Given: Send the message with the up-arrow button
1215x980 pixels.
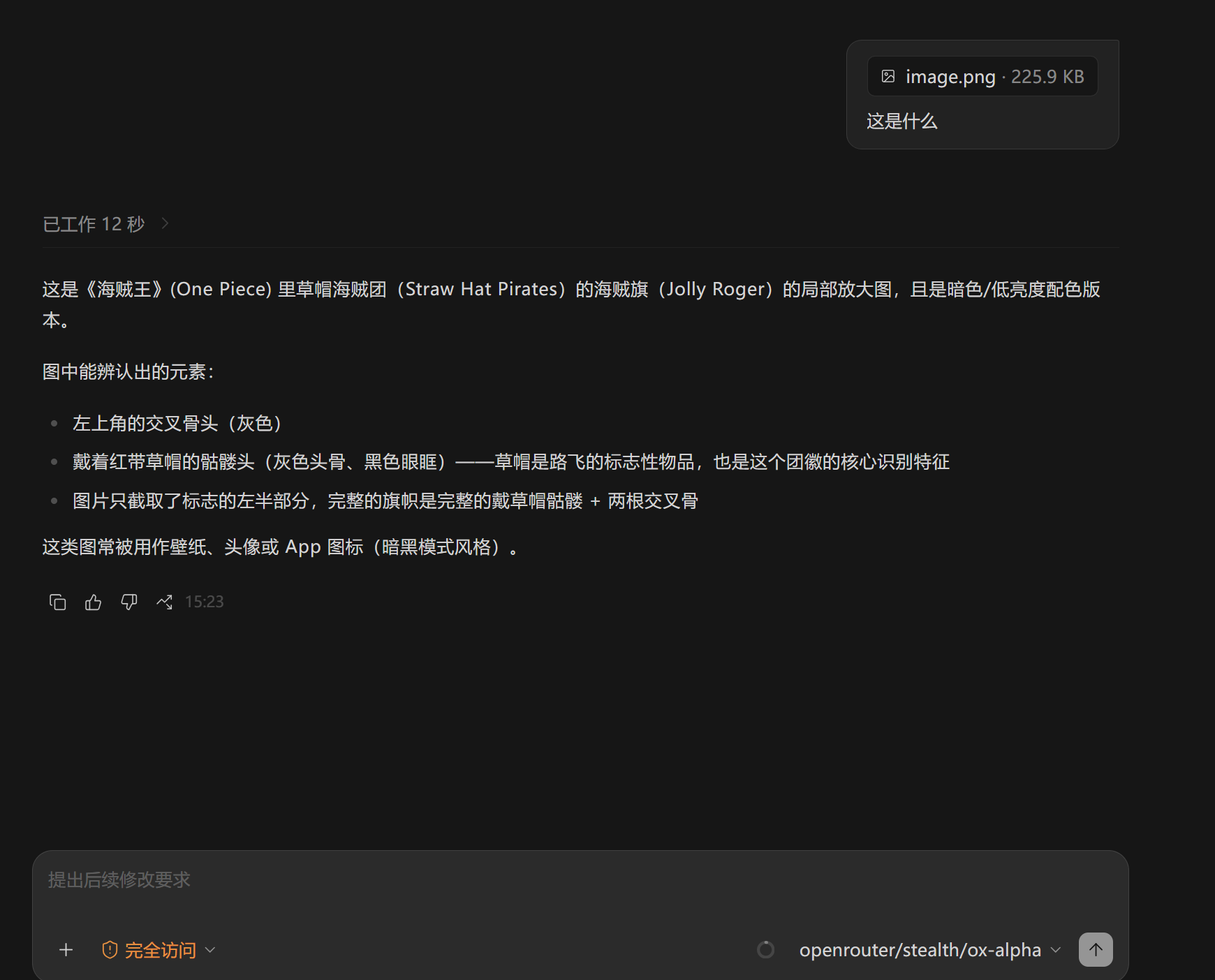Looking at the screenshot, I should point(1096,950).
